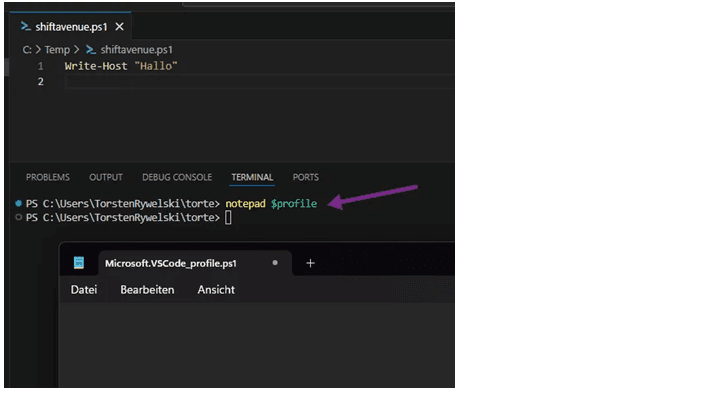This screenshot has width=709, height=399.
Task: Expand the Temp breadcrumb folder
Action: pos(57,50)
